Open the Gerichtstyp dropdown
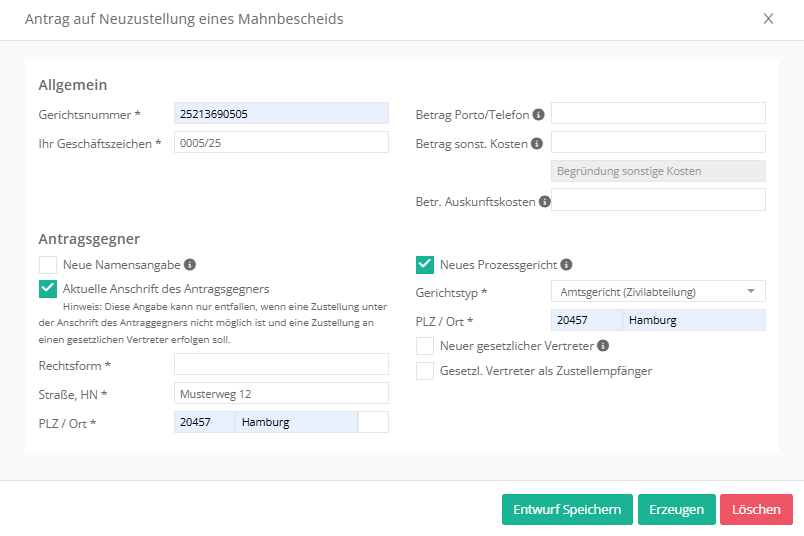 pos(658,292)
